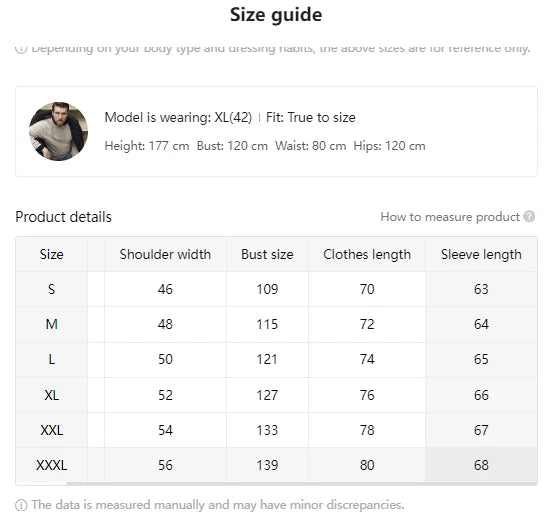Screen dimensions: 551x516
Task: Click the Model is wearing XL(42) text
Action: [x=178, y=117]
